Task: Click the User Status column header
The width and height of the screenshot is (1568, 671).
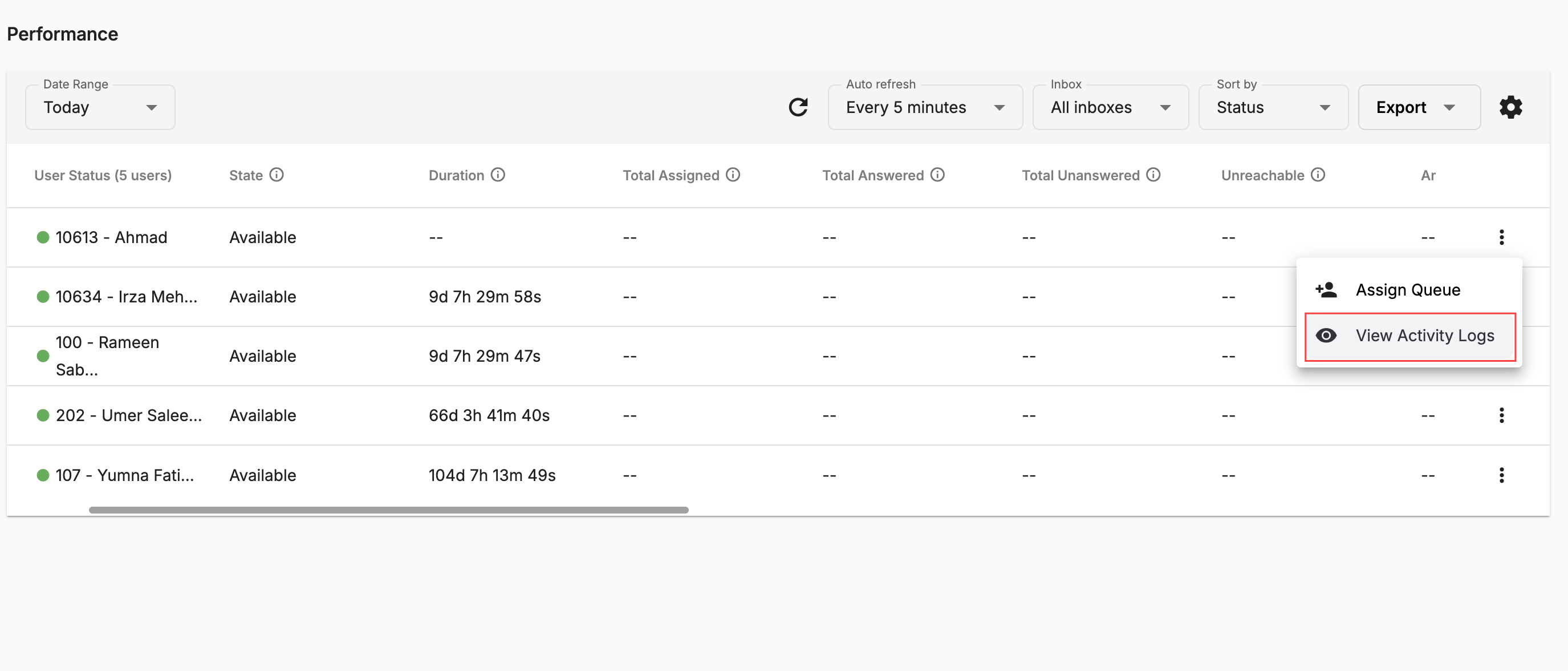Action: (x=103, y=175)
